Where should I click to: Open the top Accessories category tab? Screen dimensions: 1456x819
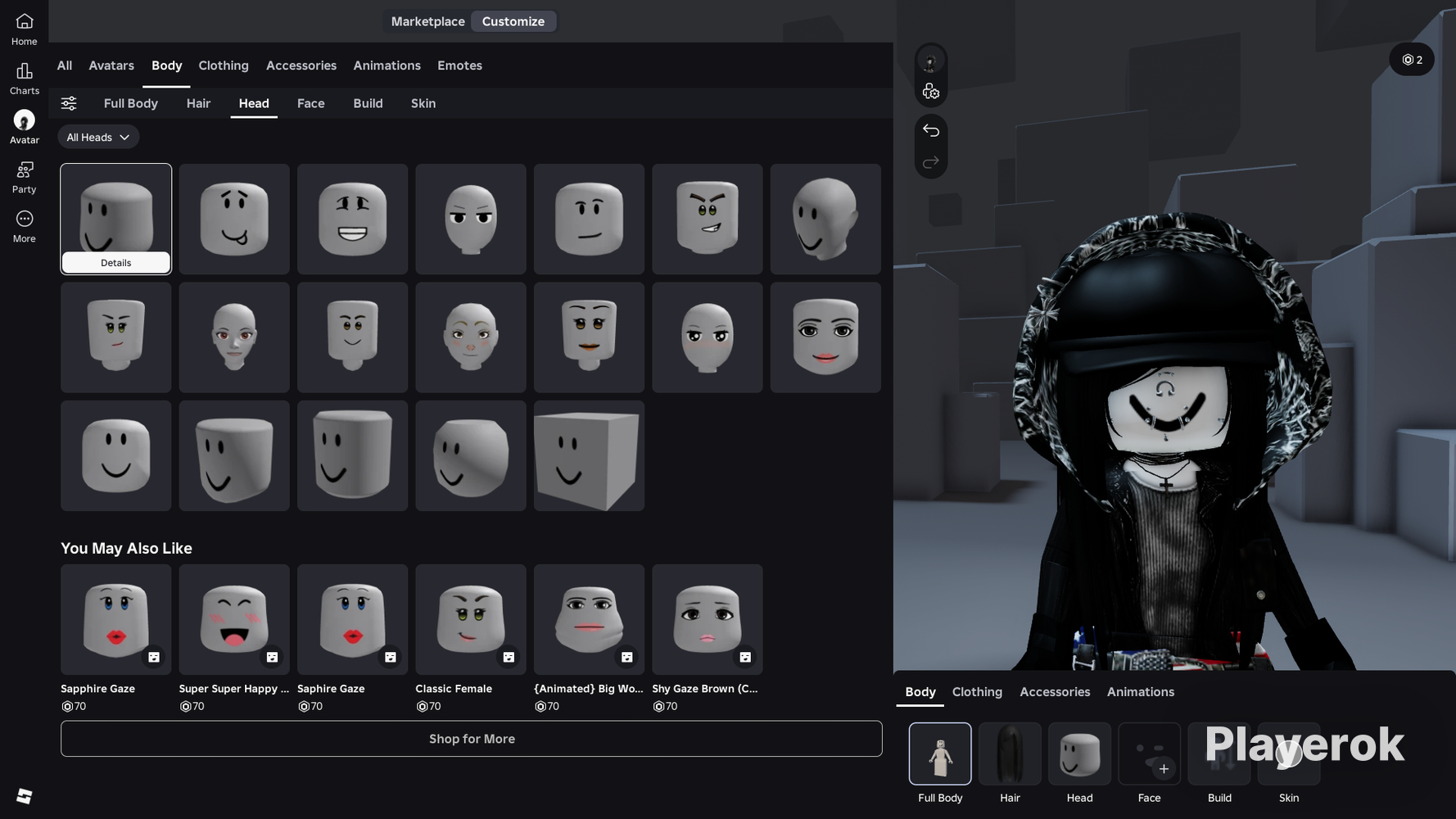click(x=301, y=66)
